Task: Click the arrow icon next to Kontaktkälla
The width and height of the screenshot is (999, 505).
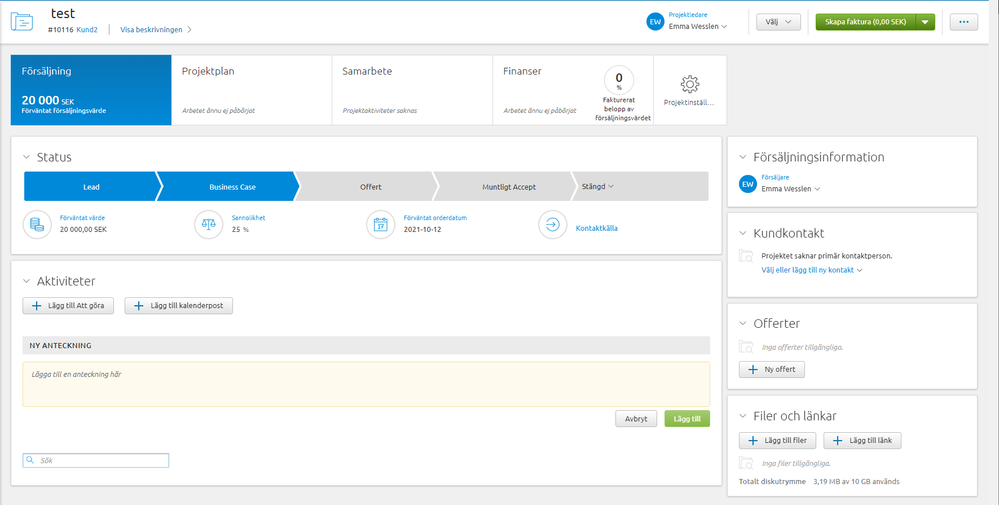Action: [x=552, y=225]
